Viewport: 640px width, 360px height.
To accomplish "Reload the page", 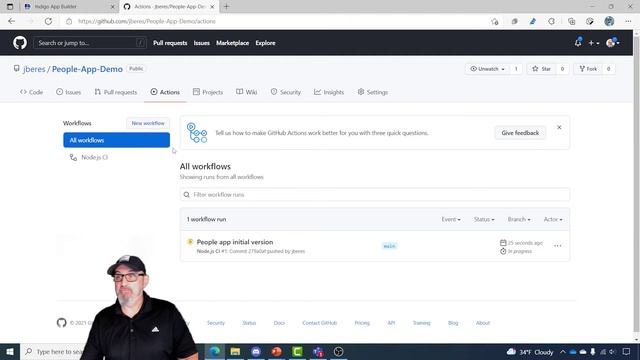I will point(48,21).
